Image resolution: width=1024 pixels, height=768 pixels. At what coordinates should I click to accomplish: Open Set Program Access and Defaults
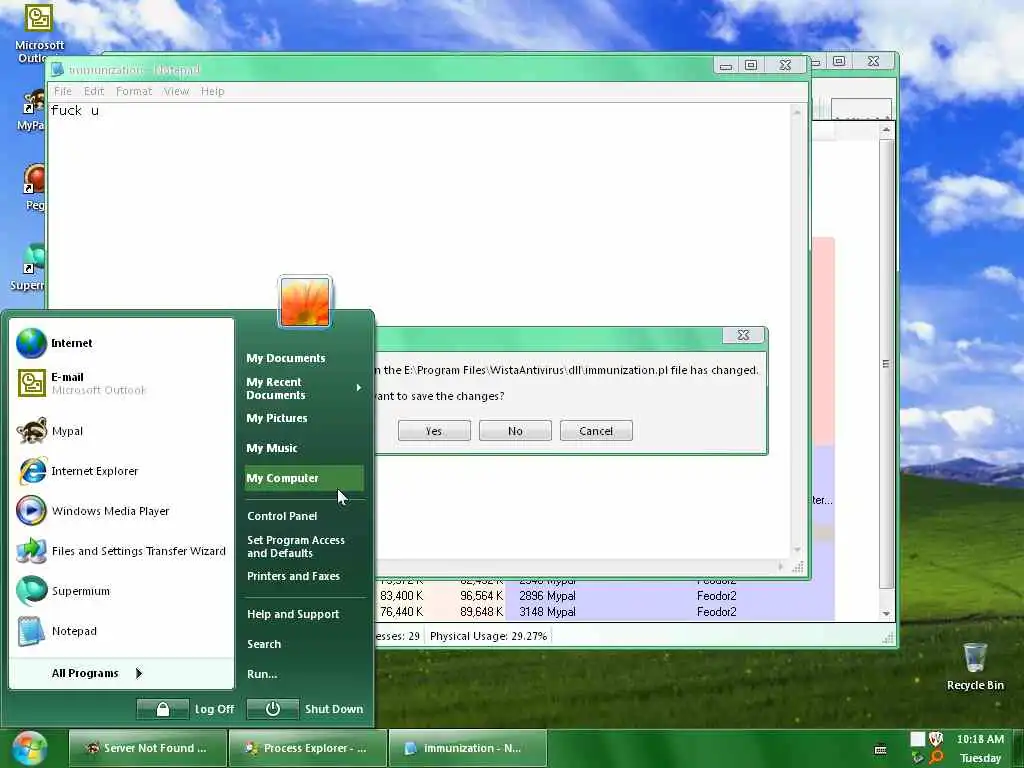[x=296, y=547]
